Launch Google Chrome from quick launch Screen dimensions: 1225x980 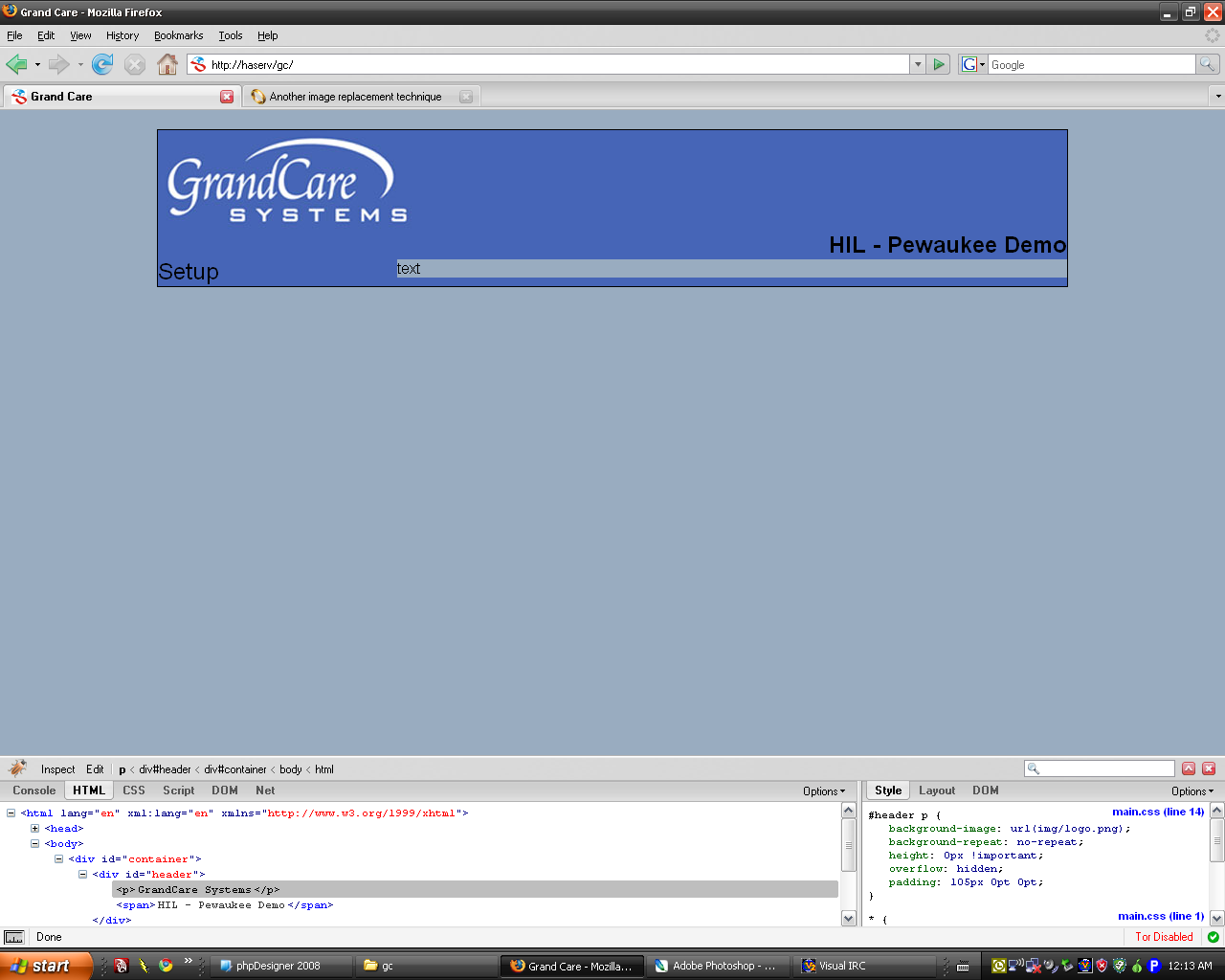click(166, 966)
